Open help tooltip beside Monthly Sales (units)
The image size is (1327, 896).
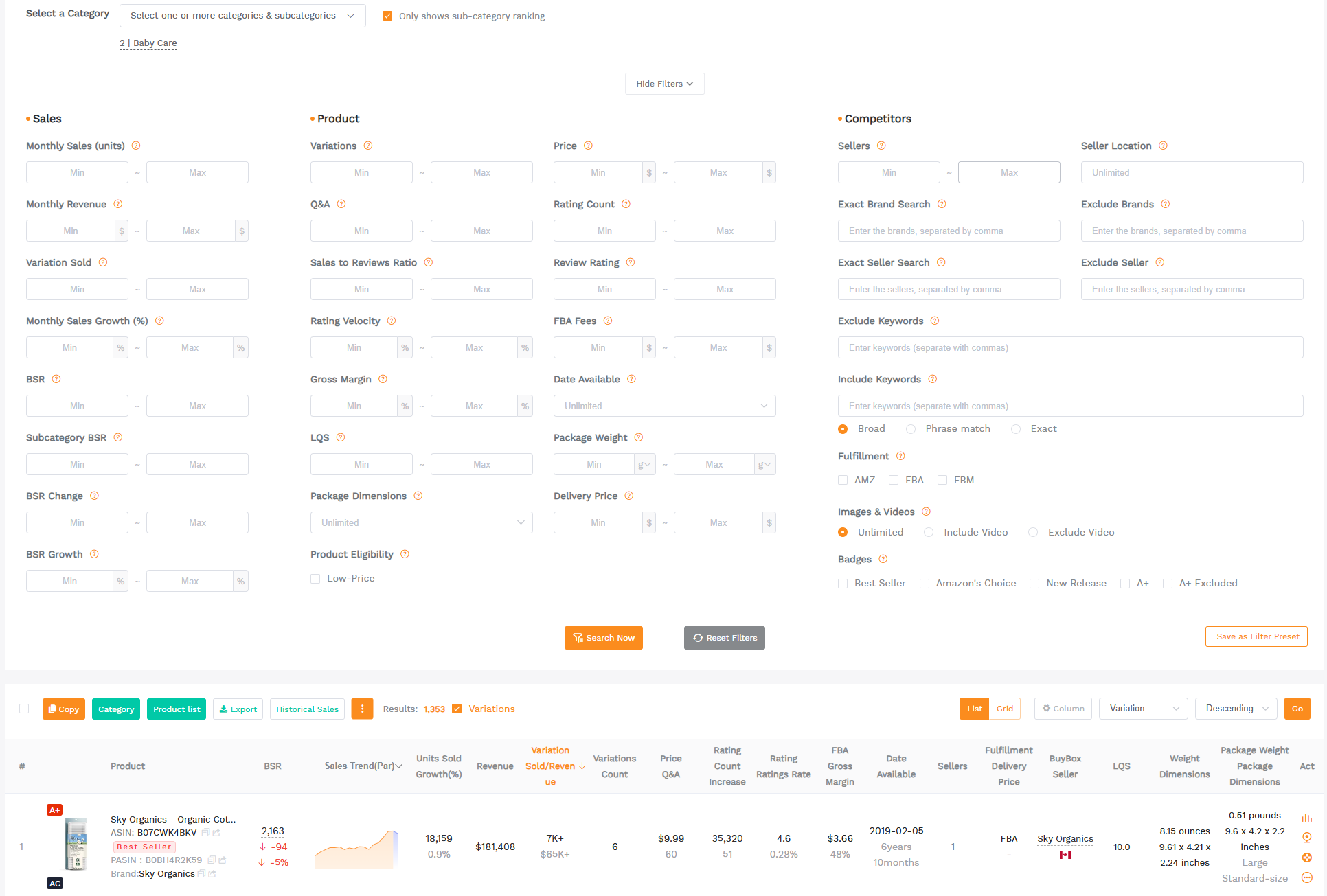pos(136,146)
